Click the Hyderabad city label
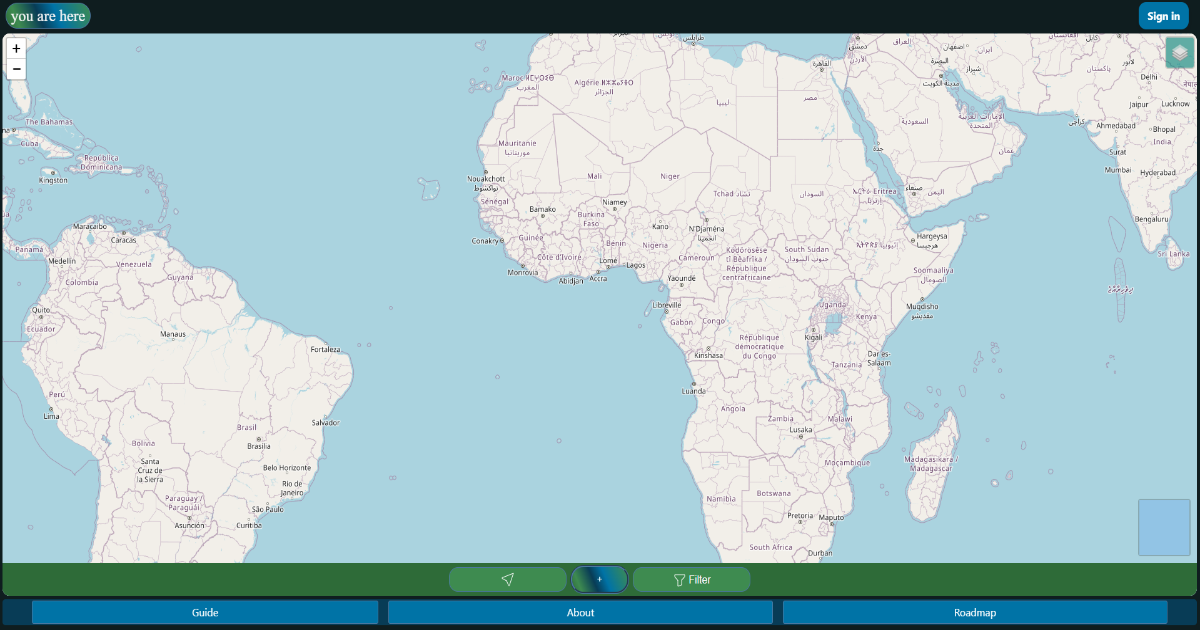Image resolution: width=1200 pixels, height=630 pixels. [1158, 172]
